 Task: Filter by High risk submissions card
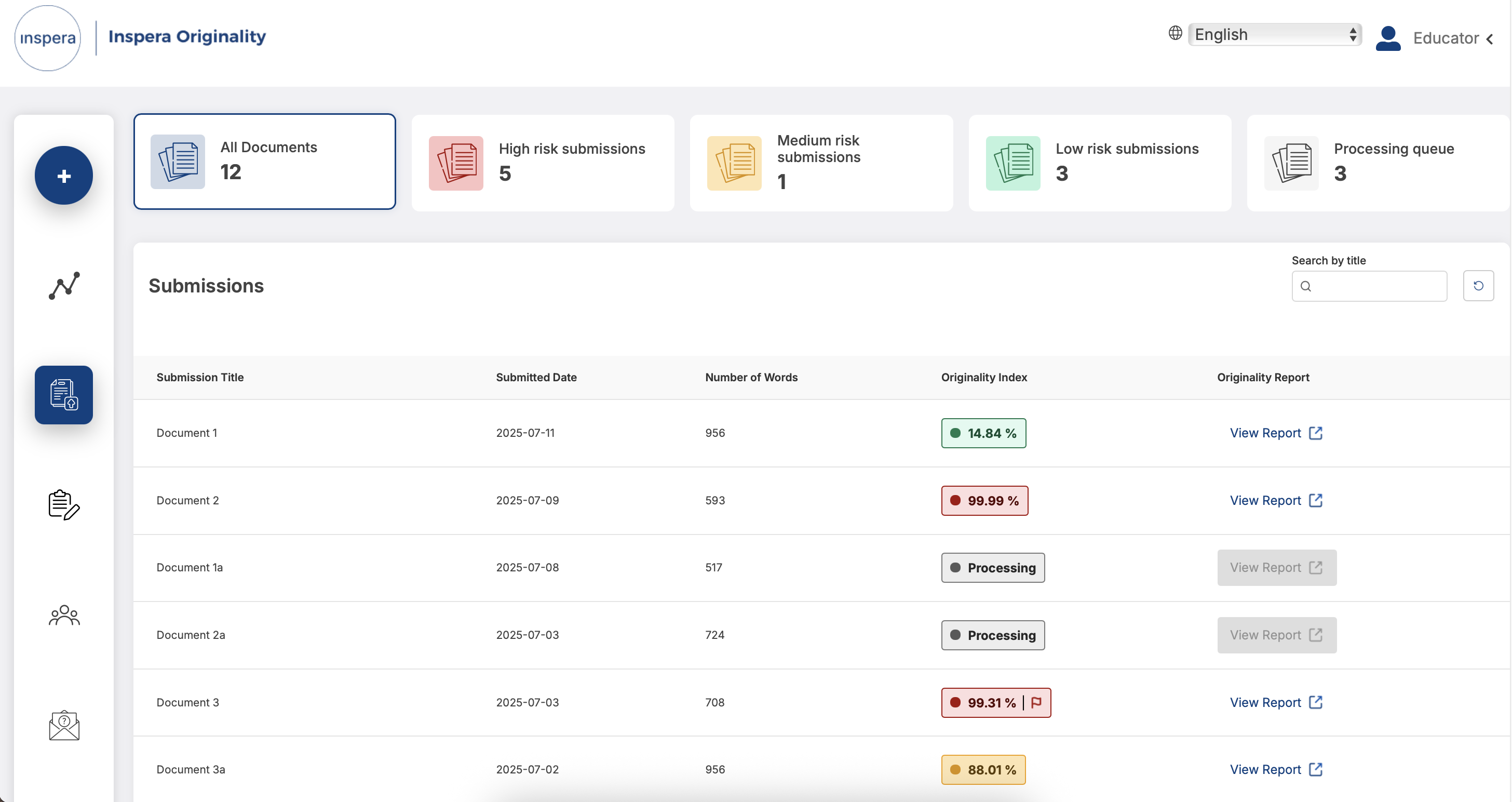tap(543, 163)
